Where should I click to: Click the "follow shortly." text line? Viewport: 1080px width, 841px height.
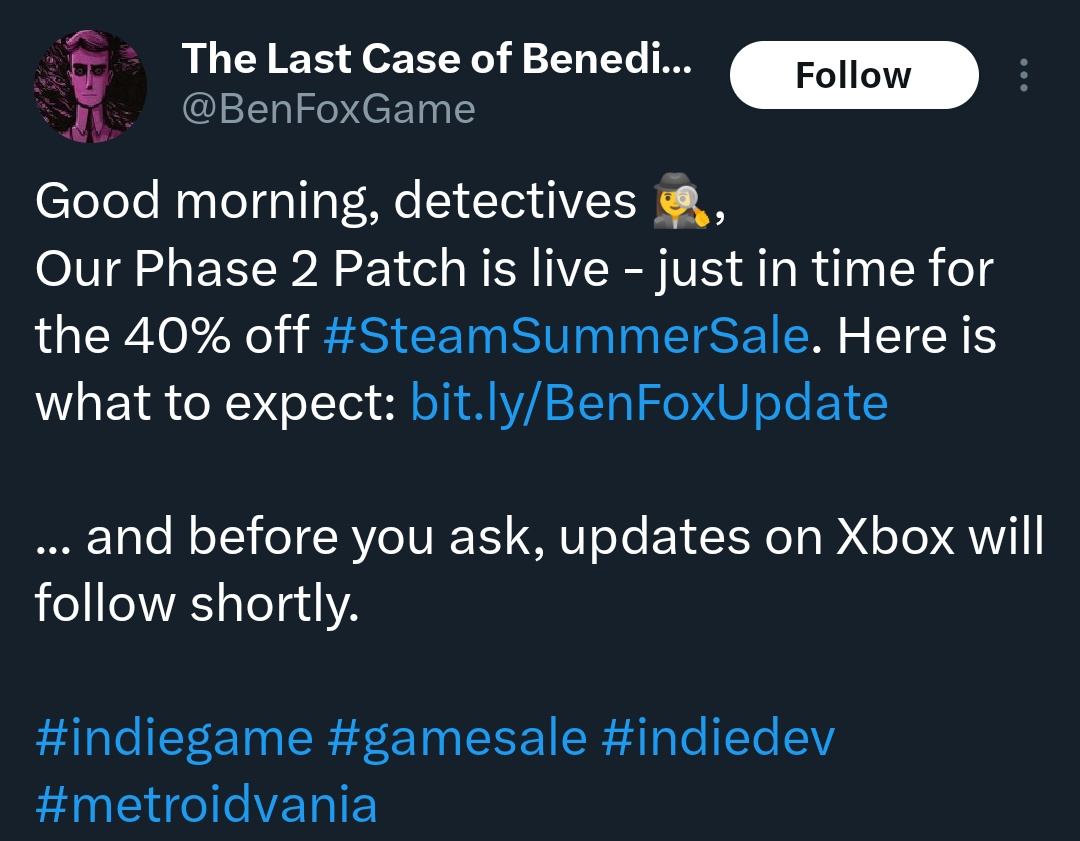[x=196, y=605]
